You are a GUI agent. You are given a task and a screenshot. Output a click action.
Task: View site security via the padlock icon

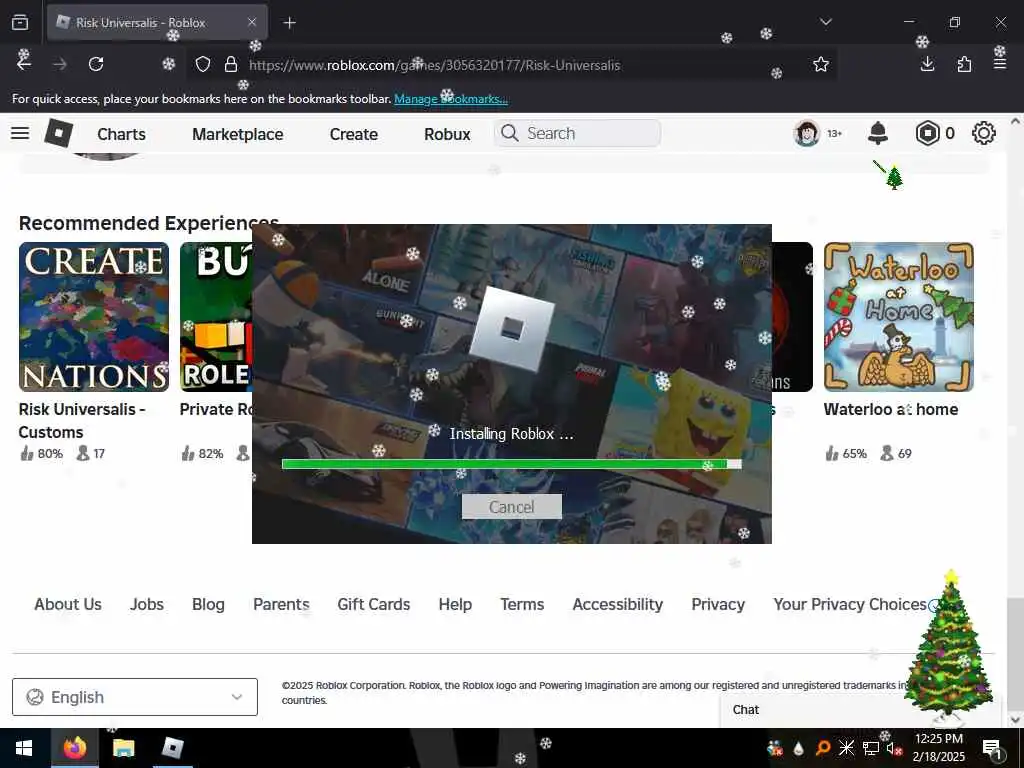pyautogui.click(x=231, y=65)
